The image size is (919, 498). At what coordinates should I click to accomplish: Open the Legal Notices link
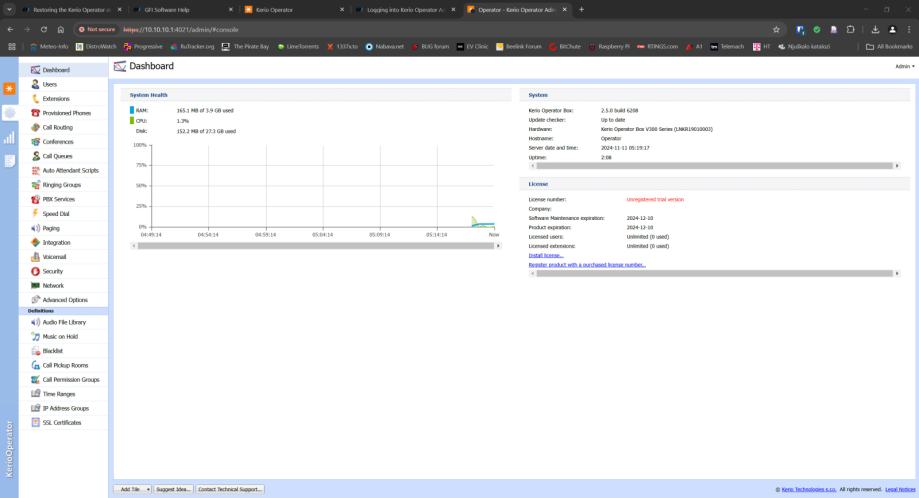pyautogui.click(x=900, y=489)
